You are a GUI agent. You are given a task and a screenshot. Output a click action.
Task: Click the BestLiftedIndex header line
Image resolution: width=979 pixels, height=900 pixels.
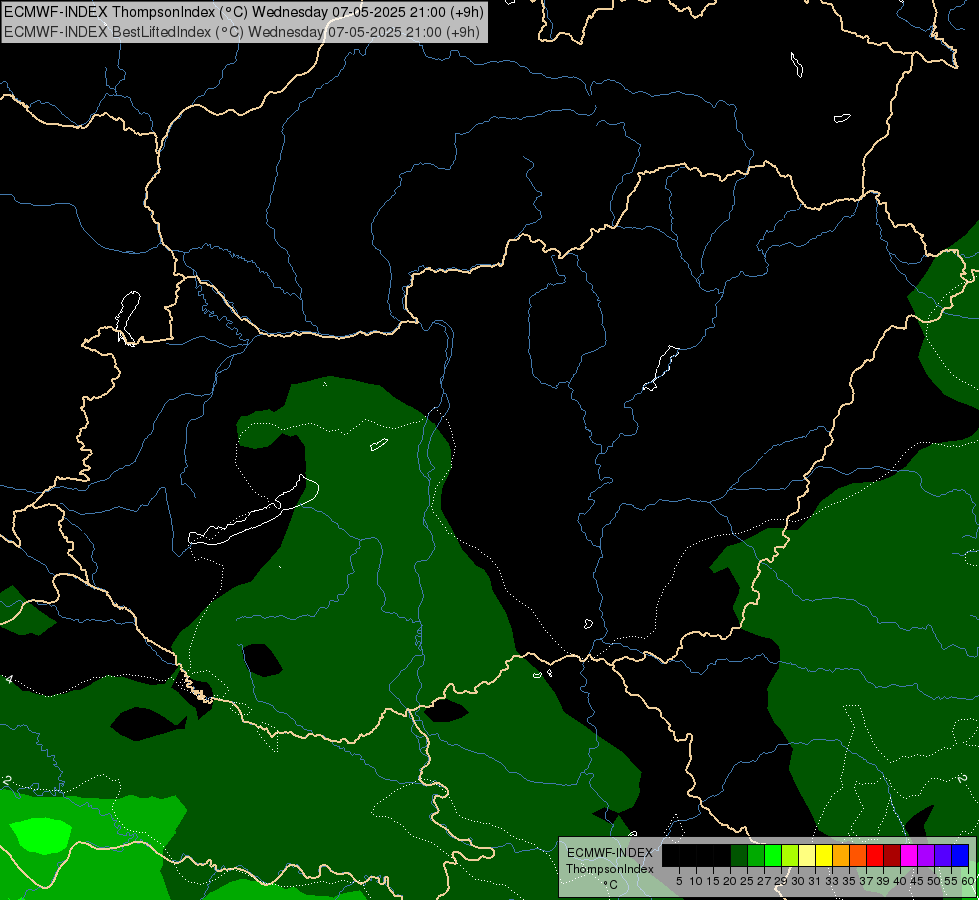click(242, 31)
